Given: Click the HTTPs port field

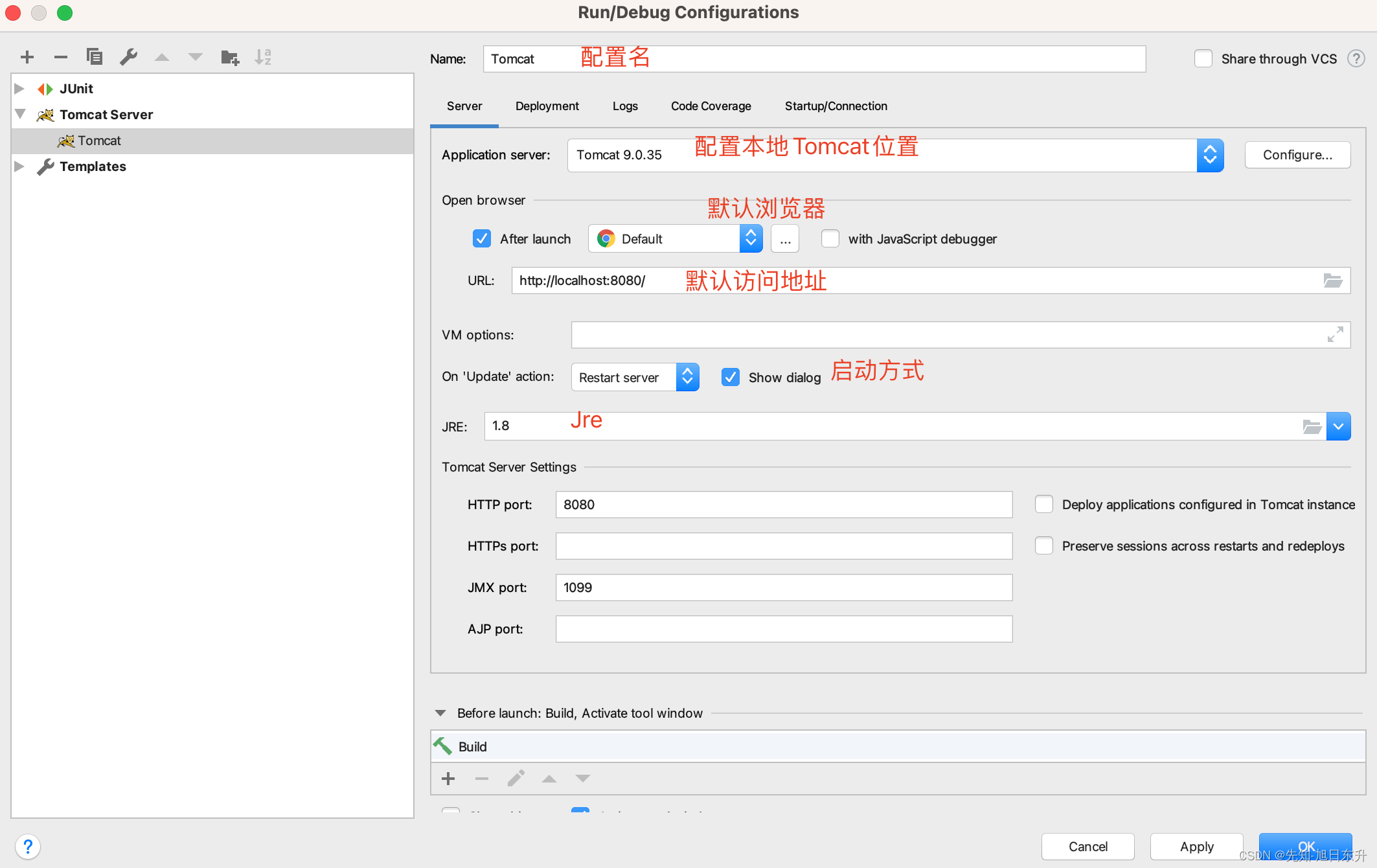Looking at the screenshot, I should [x=784, y=546].
